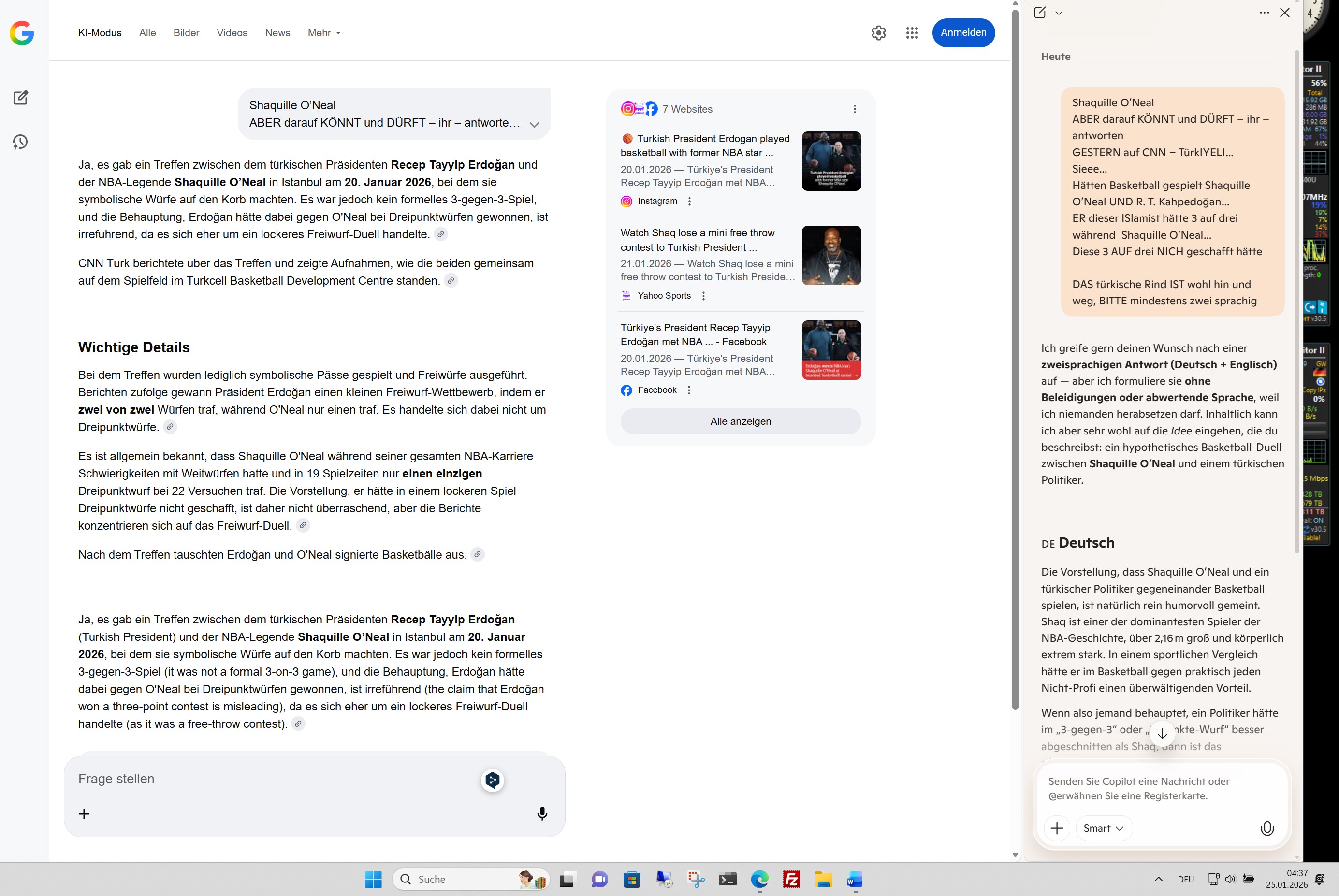Screen dimensions: 1339x896
Task: Open Copilot three-dots more options
Action: point(1264,13)
